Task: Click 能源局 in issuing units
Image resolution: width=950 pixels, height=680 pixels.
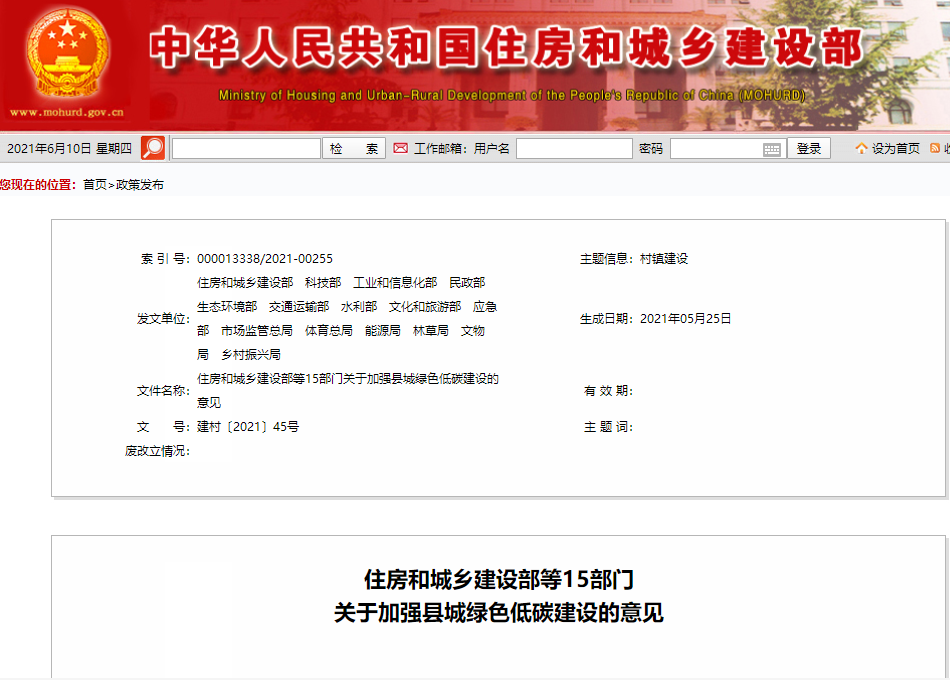Action: 383,331
